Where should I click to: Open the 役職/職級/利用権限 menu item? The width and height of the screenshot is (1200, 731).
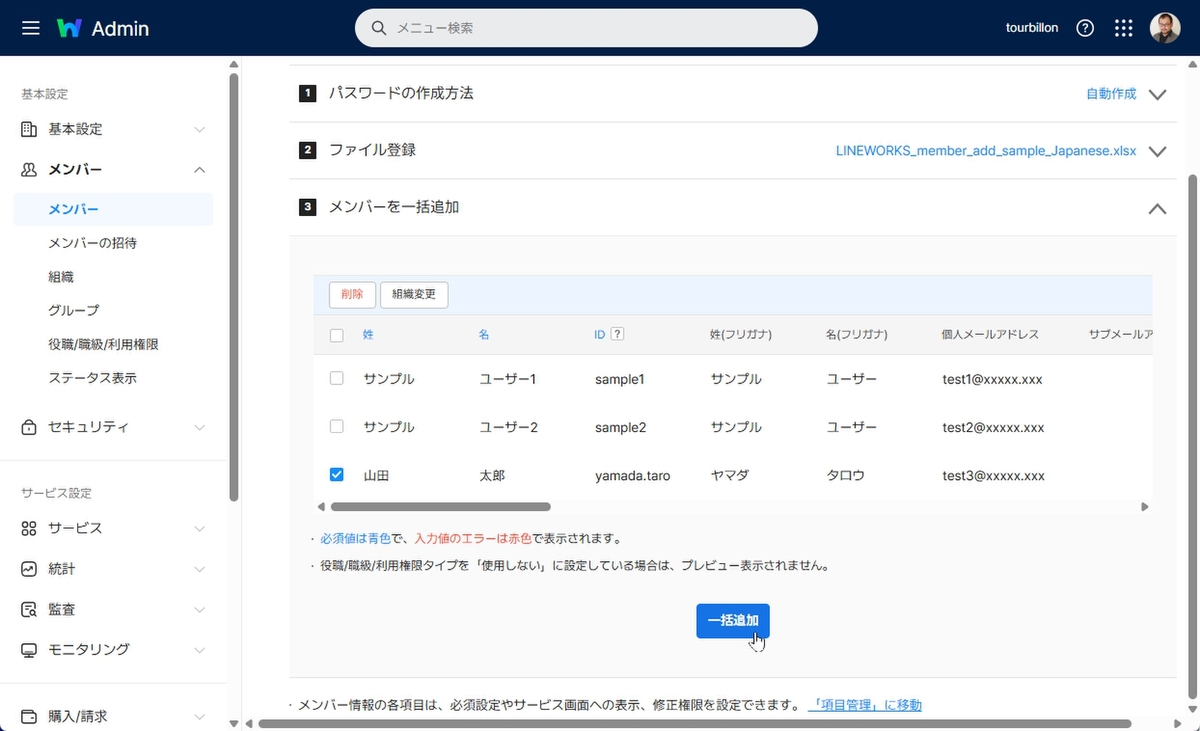103,344
